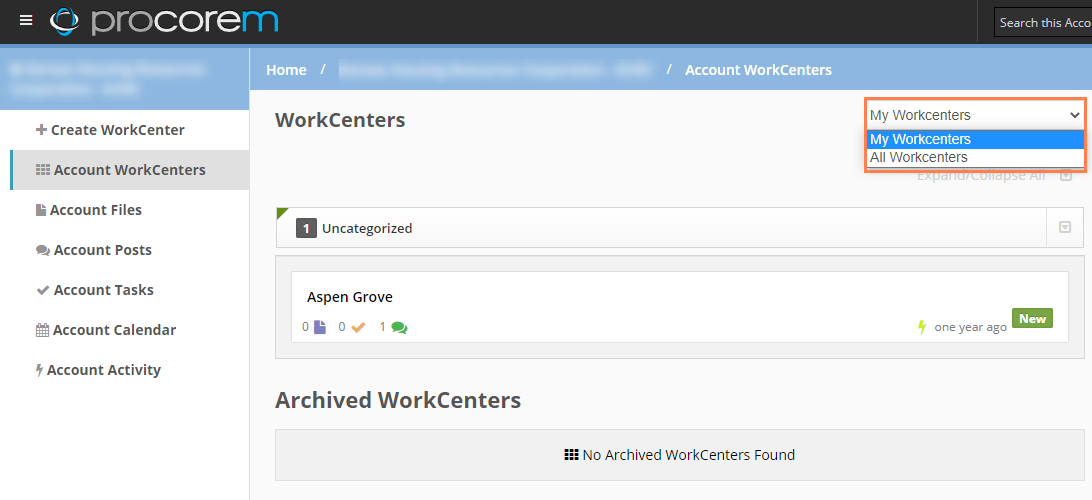Click the Expand/Collapse All arrow icon
Image resolution: width=1092 pixels, height=500 pixels.
pos(1066,175)
